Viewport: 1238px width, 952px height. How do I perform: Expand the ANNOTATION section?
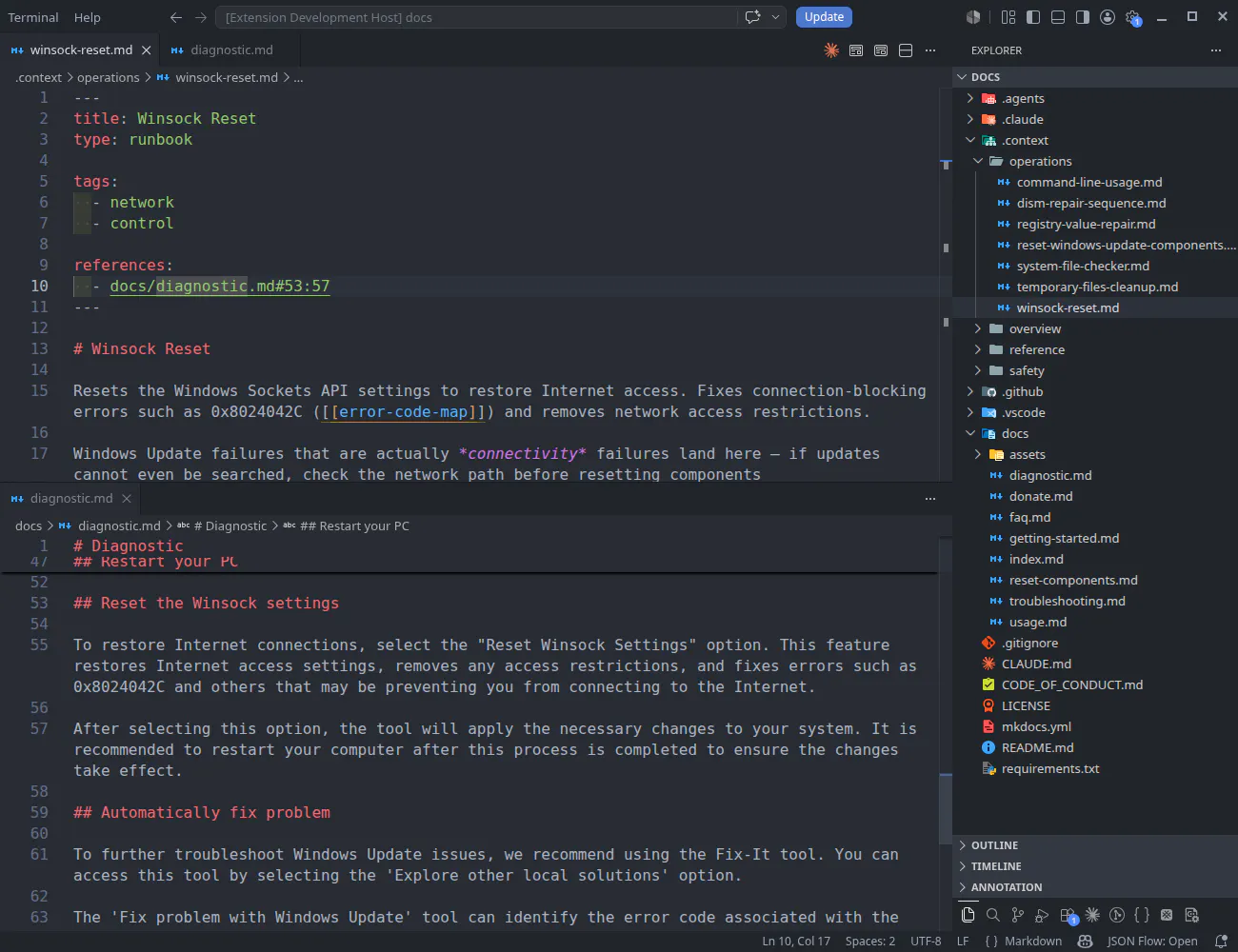click(1095, 887)
